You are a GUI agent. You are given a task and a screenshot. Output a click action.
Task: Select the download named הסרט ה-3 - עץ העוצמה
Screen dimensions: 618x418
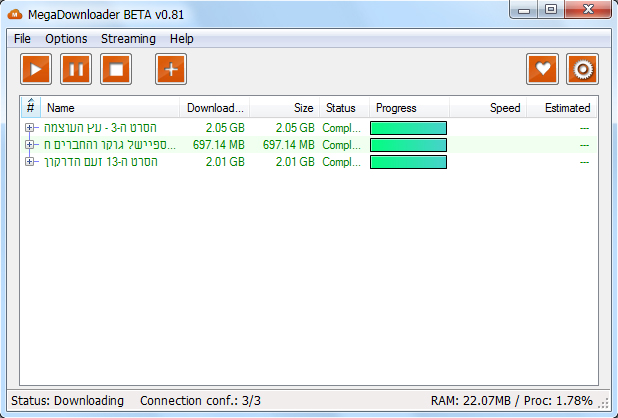100,128
